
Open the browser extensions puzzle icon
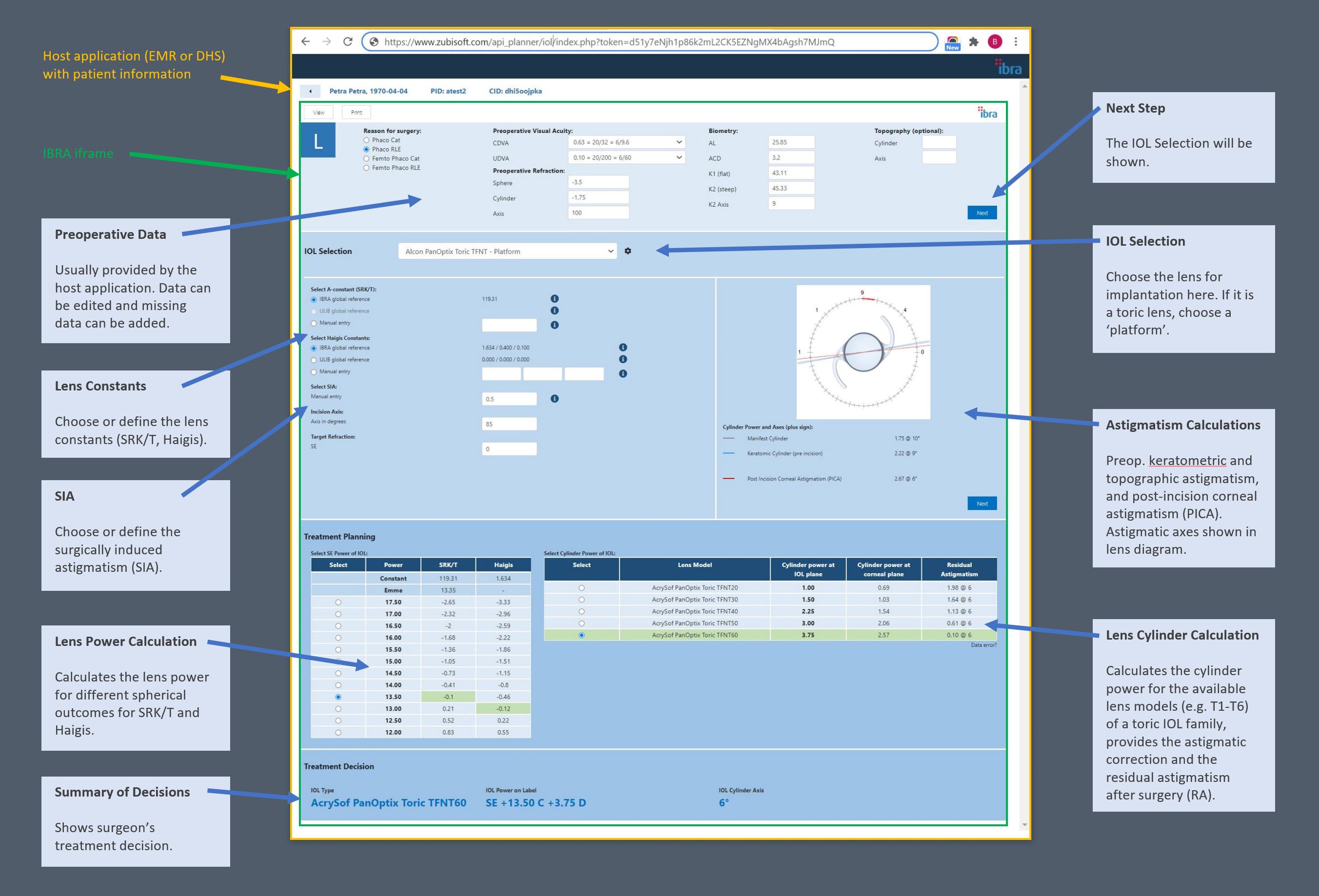[974, 41]
